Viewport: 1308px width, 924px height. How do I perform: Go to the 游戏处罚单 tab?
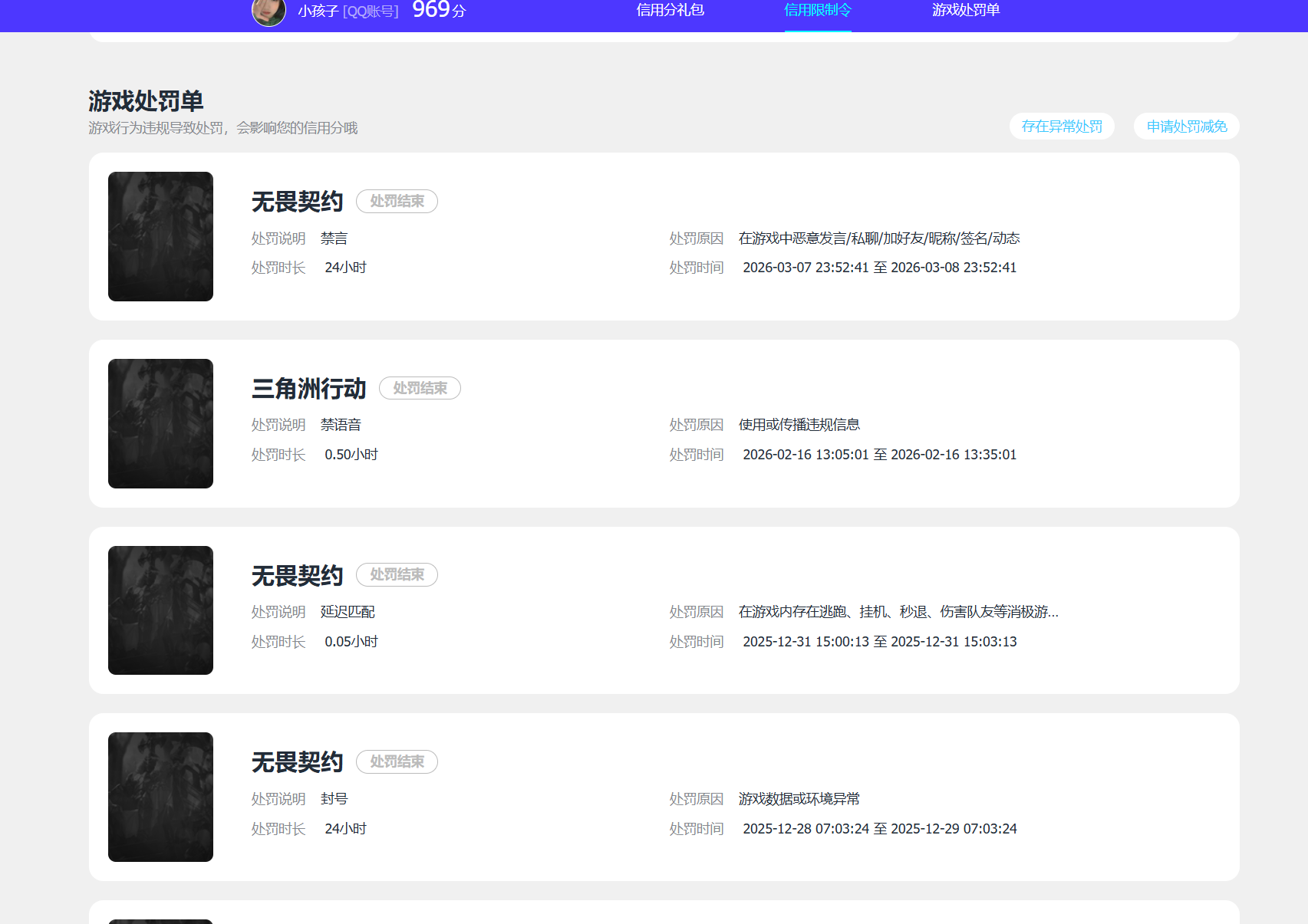click(966, 10)
